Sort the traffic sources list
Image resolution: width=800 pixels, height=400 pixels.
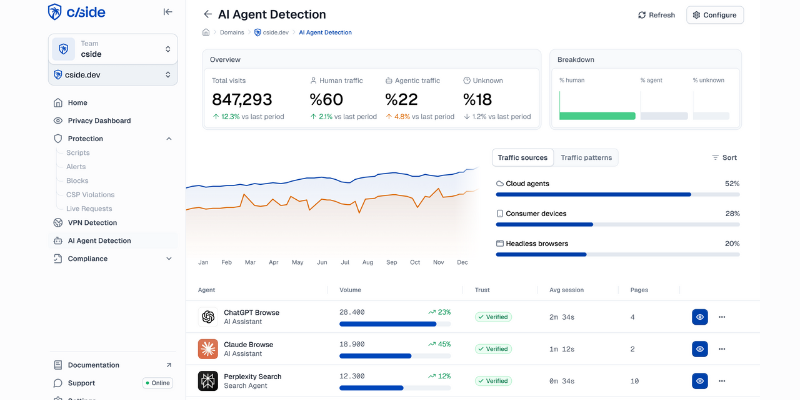[724, 158]
